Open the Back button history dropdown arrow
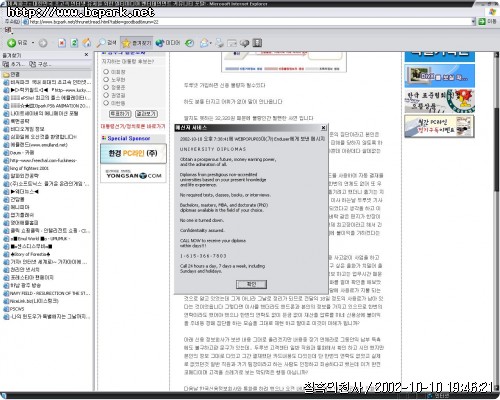This screenshot has height=400, width=500. (33, 43)
